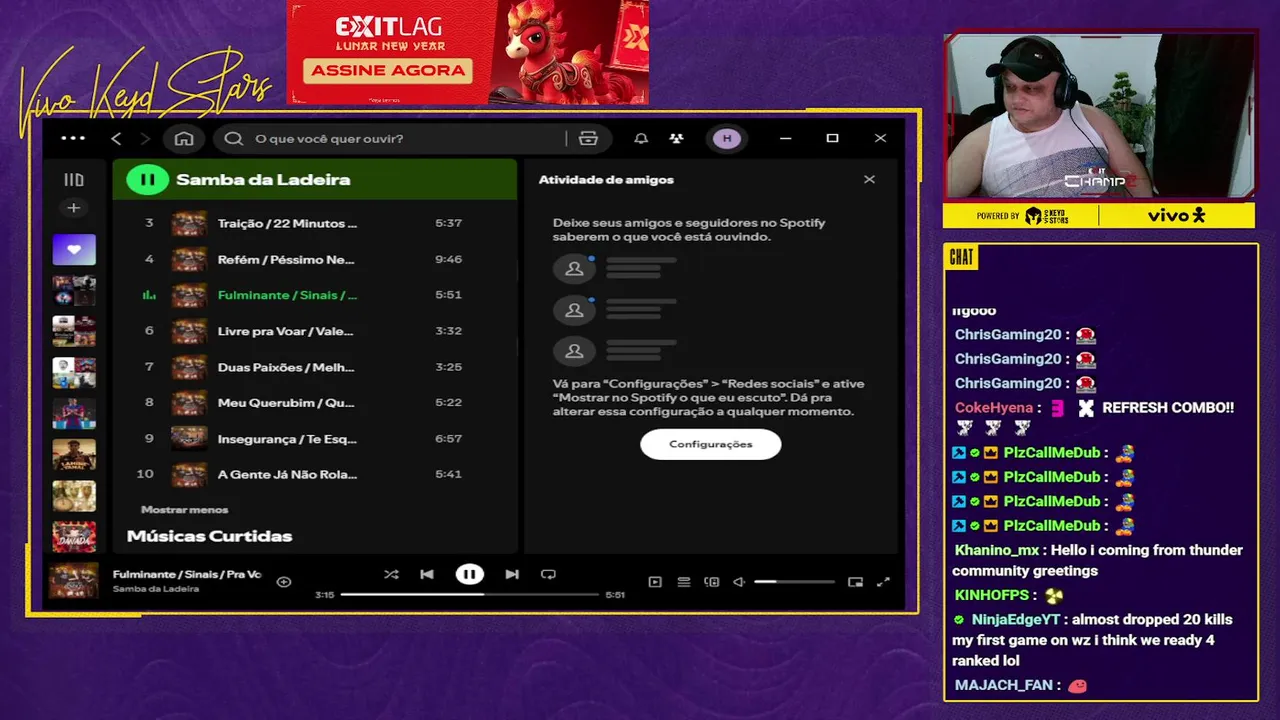Click the search field magnifier icon

(x=234, y=138)
